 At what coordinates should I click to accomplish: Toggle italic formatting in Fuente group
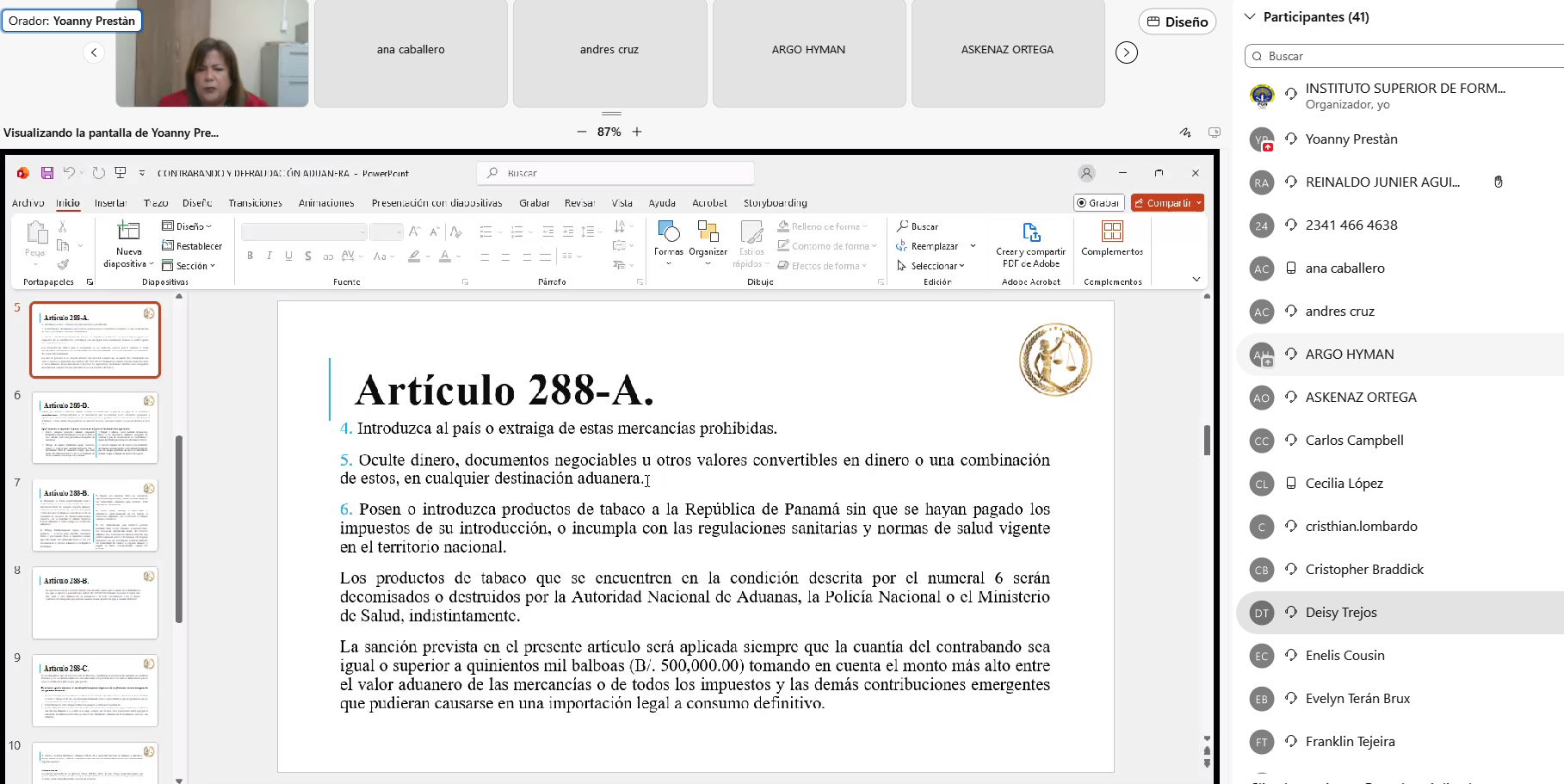click(x=269, y=256)
